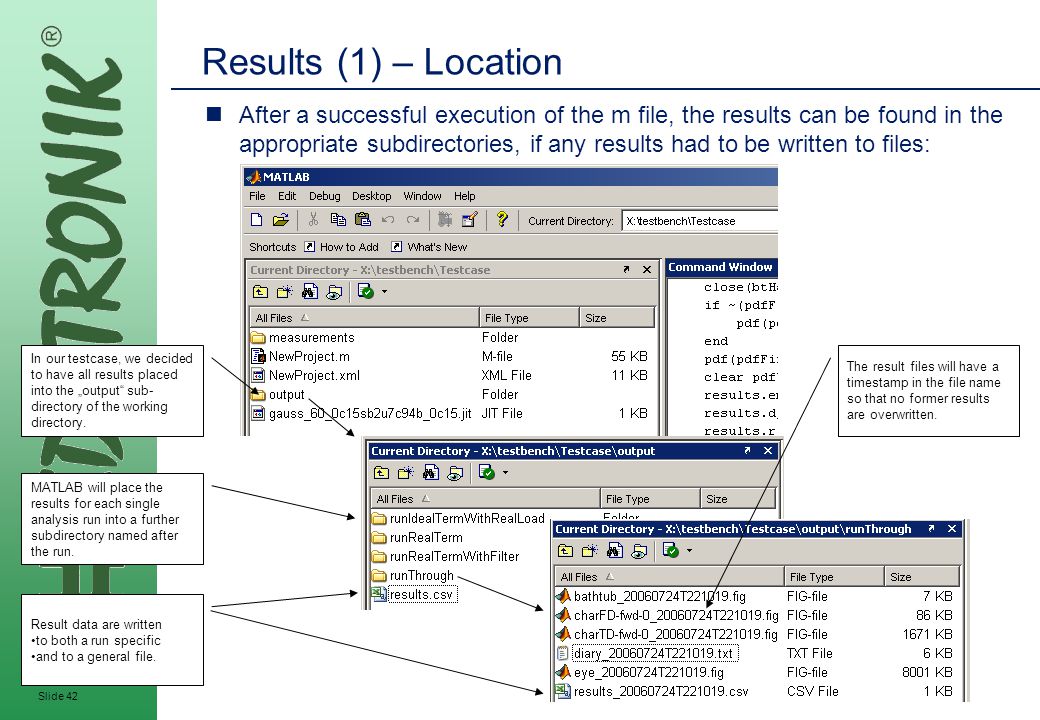Image resolution: width=1040 pixels, height=720 pixels.
Task: Click the Current Directory path field
Action: (700, 221)
